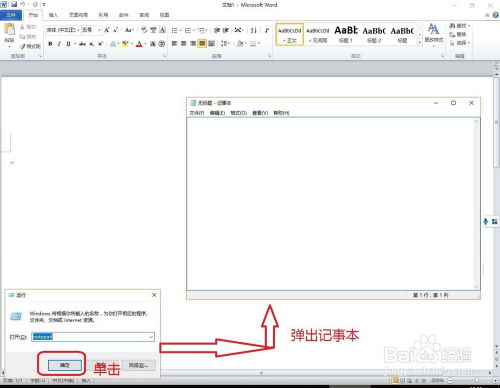Click Word's Zoom In plus button
Viewport: 500px width, 388px height.
pyautogui.click(x=495, y=380)
